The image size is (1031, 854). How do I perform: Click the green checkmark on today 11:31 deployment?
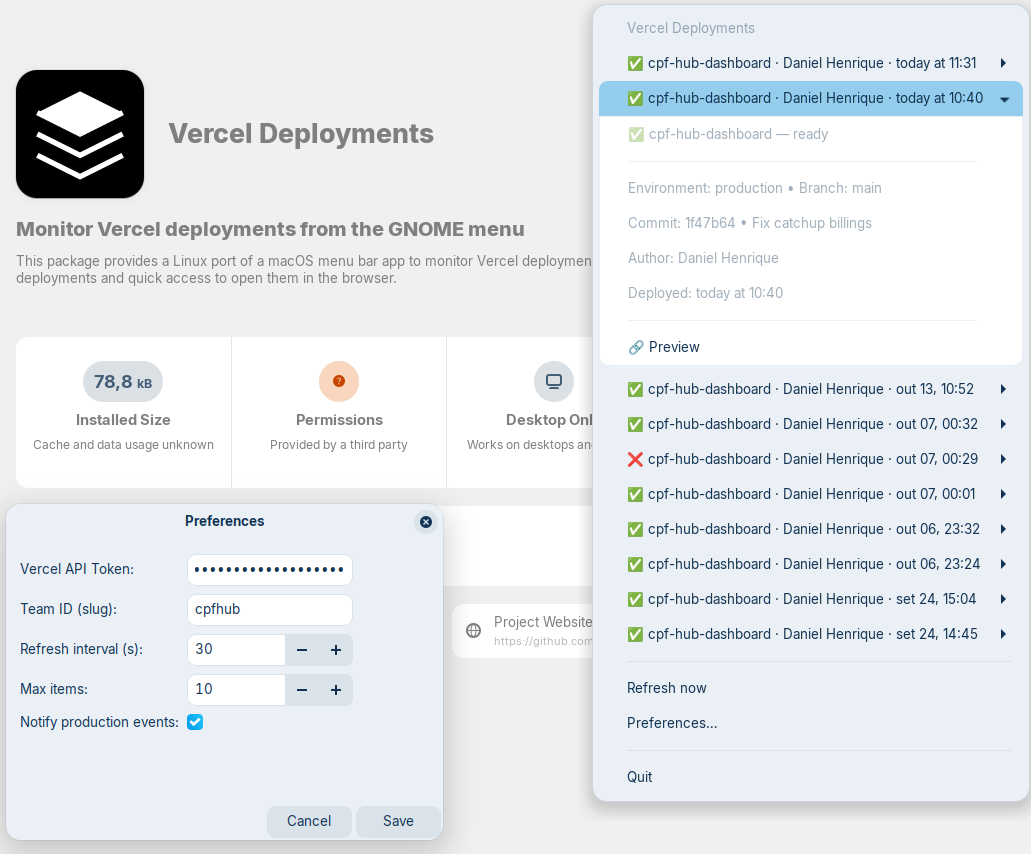coord(635,62)
